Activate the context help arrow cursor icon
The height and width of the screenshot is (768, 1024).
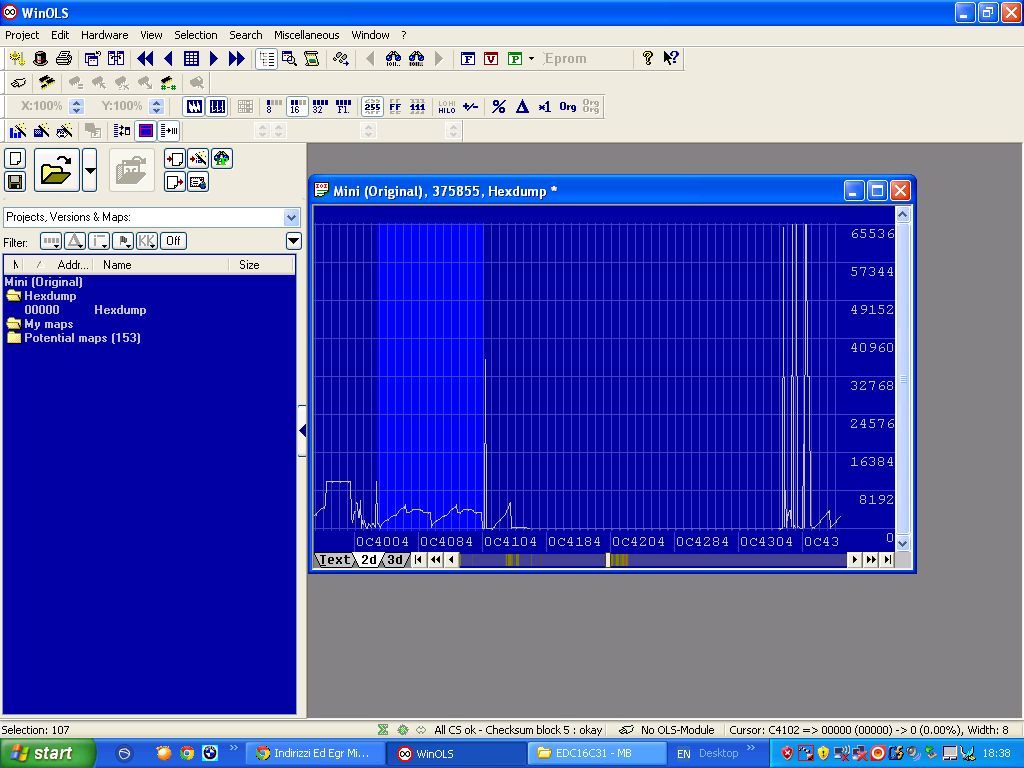[x=671, y=59]
